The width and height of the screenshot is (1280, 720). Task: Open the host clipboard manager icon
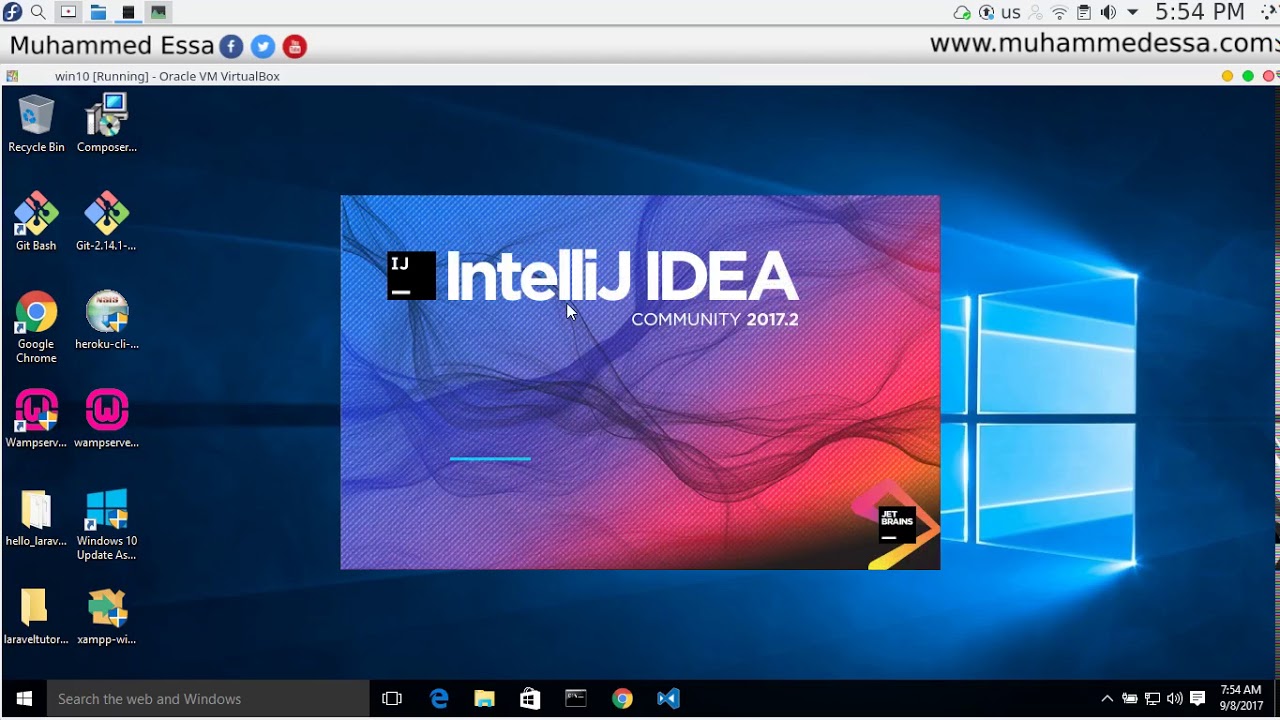1084,13
